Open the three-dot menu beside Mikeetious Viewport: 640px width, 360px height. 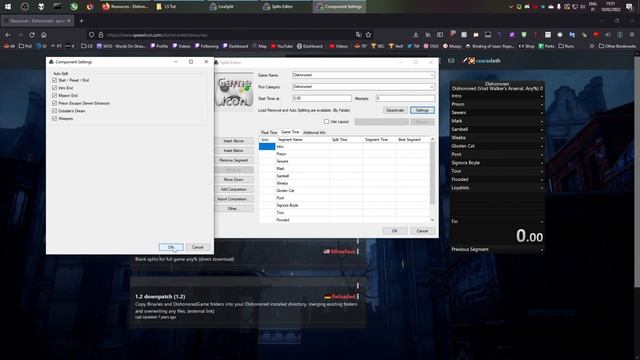point(358,252)
